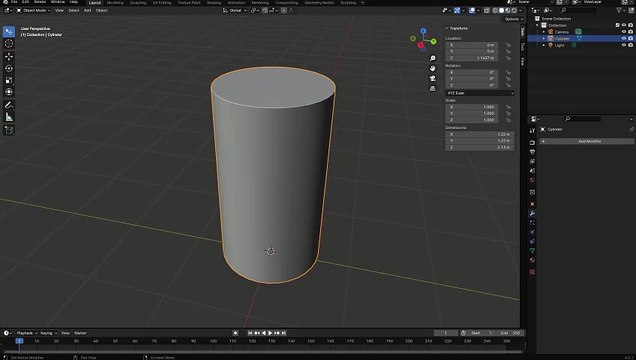Image resolution: width=636 pixels, height=360 pixels.
Task: Open Object Data green triangle tab
Action: (532, 251)
